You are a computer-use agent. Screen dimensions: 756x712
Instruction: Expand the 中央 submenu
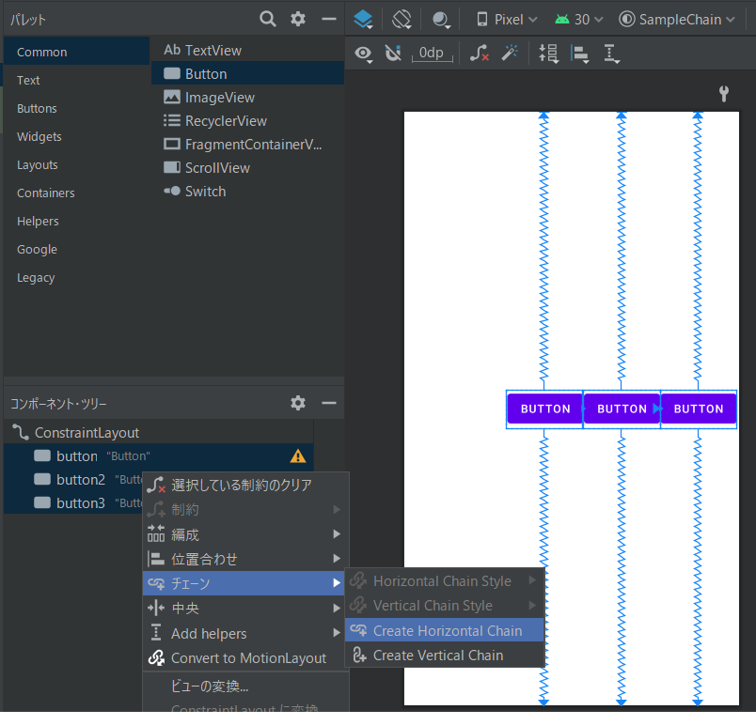pyautogui.click(x=246, y=608)
